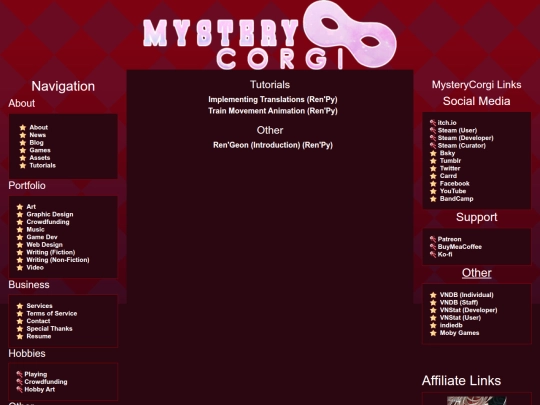
Task: Open Writing (Non-Fiction) link
Action: [x=58, y=260]
